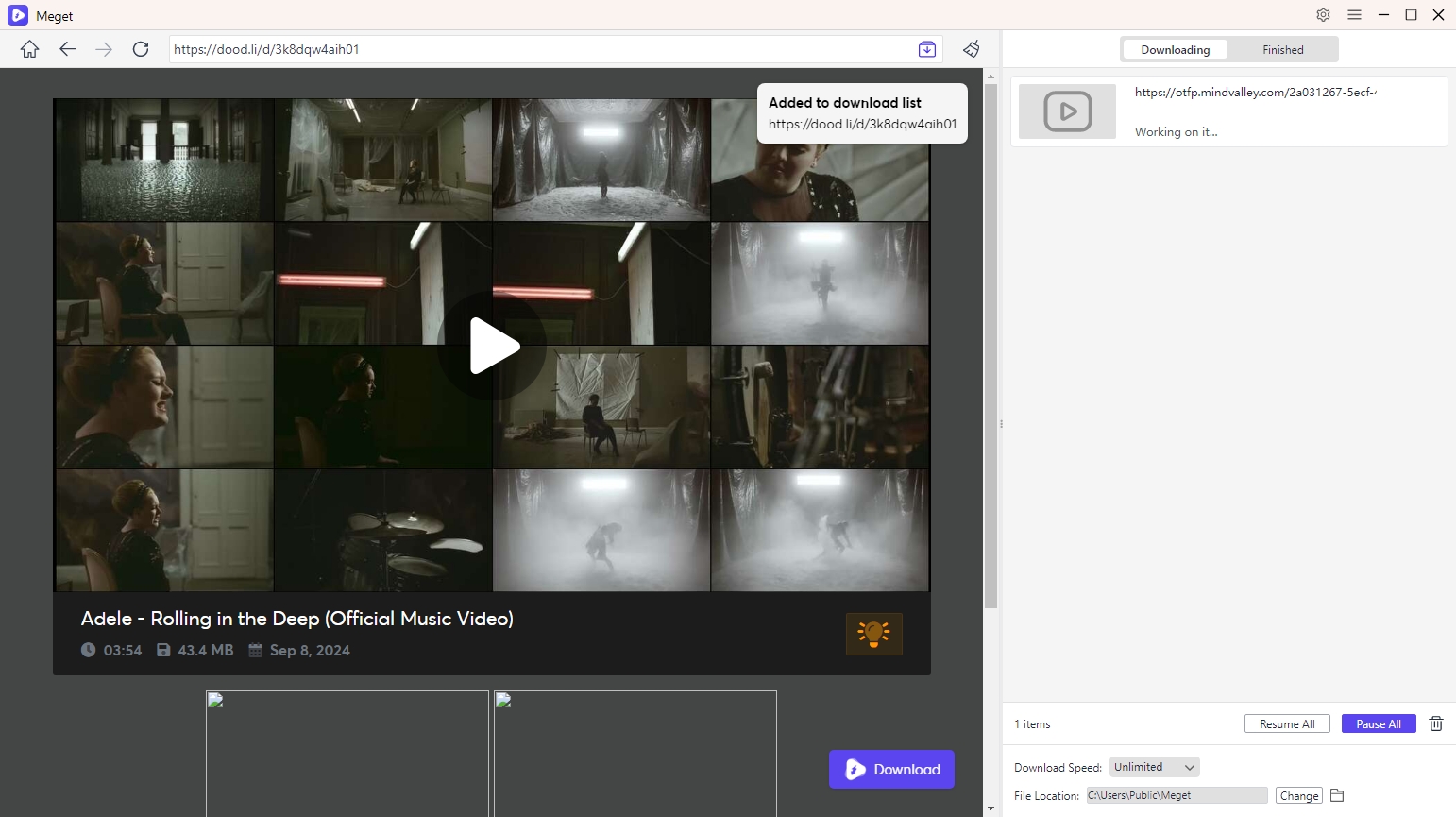Click the Resume All button

coord(1287,723)
